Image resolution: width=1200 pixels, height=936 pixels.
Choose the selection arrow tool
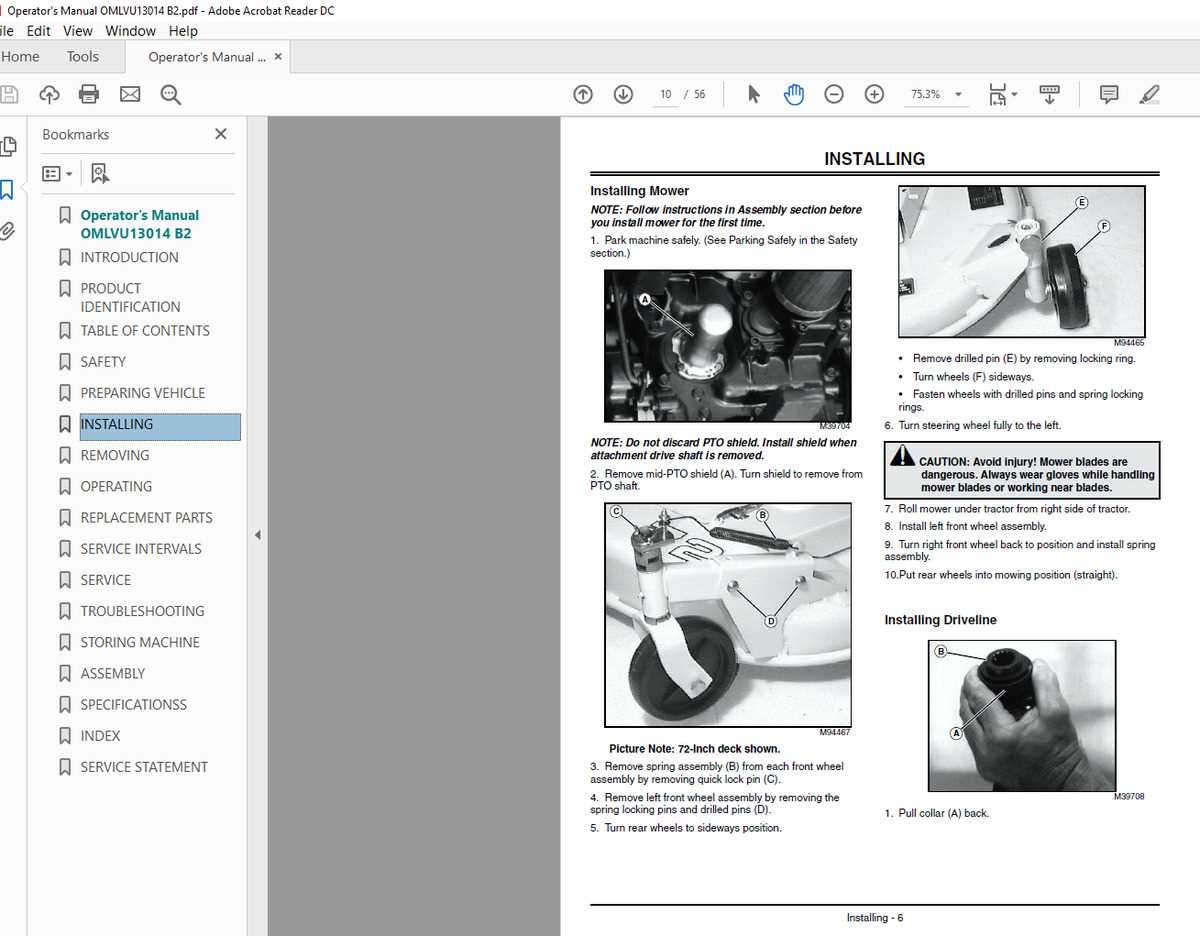coord(754,94)
